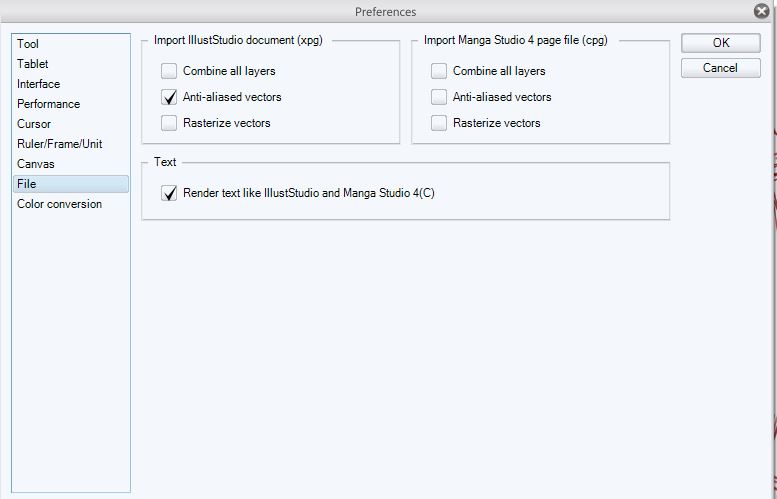Enable Rasterize vectors for IllustStudio import

(169, 123)
